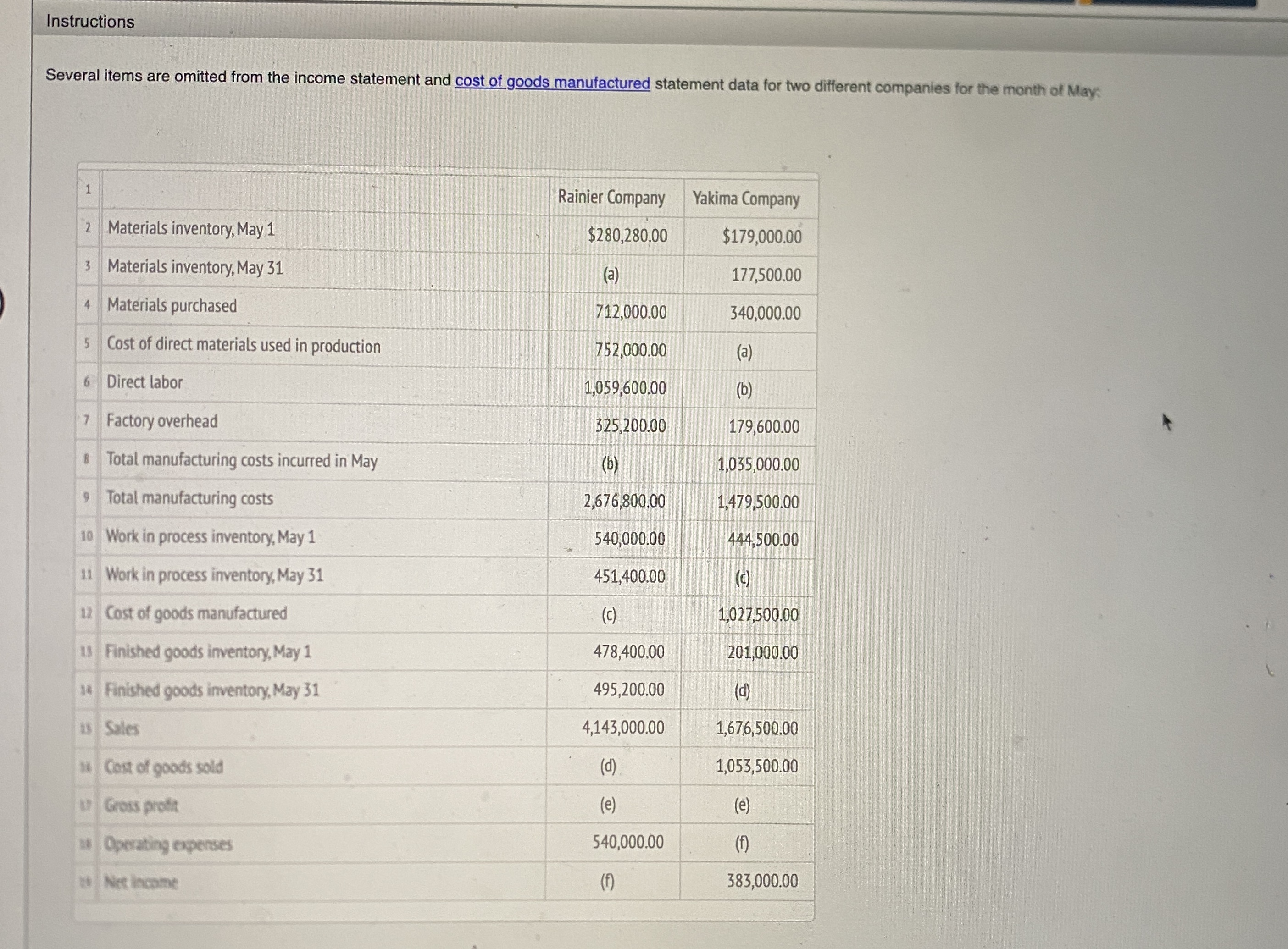The height and width of the screenshot is (949, 1288).
Task: Click the Materials inventory, May 31 row label
Action: [x=195, y=267]
